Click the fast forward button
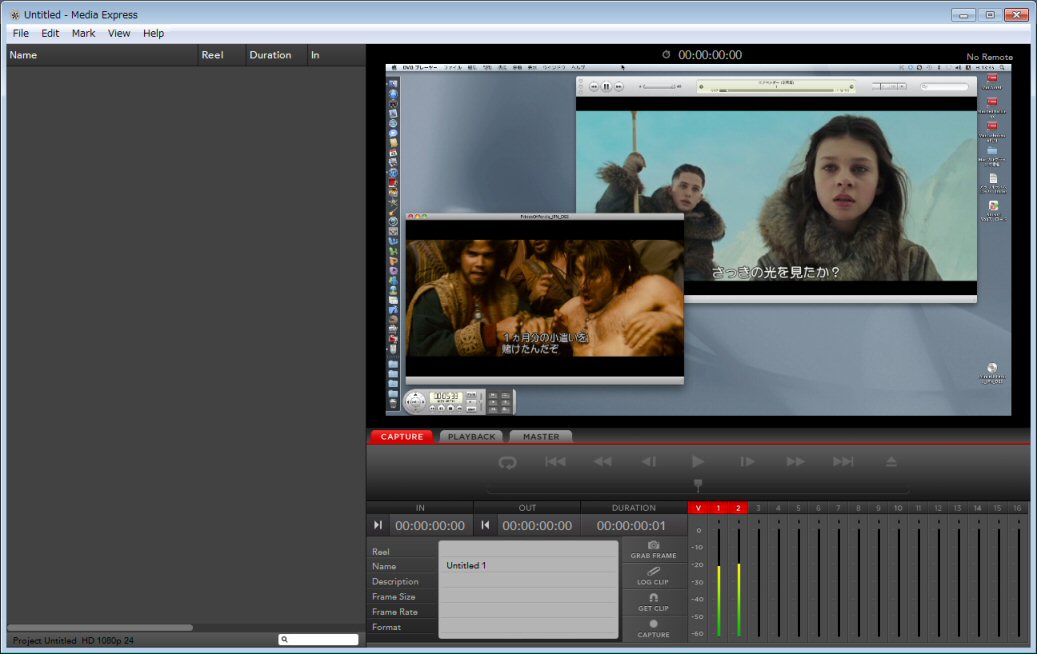1037x654 pixels. coord(796,462)
